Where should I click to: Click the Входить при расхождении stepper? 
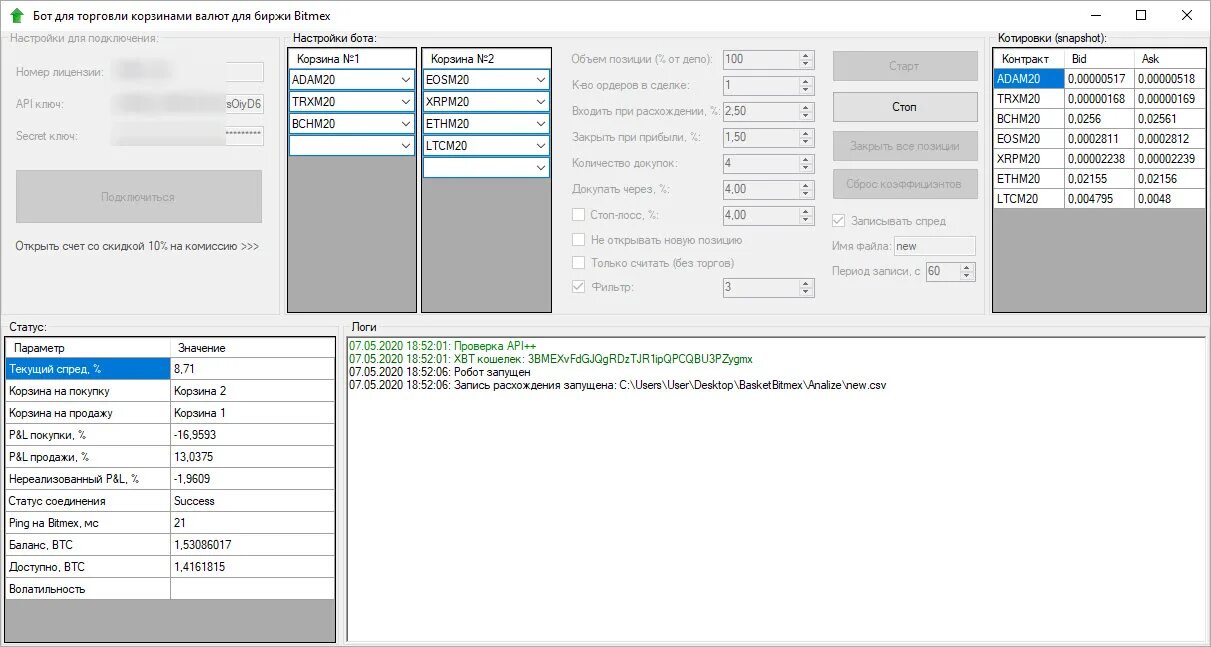(807, 111)
